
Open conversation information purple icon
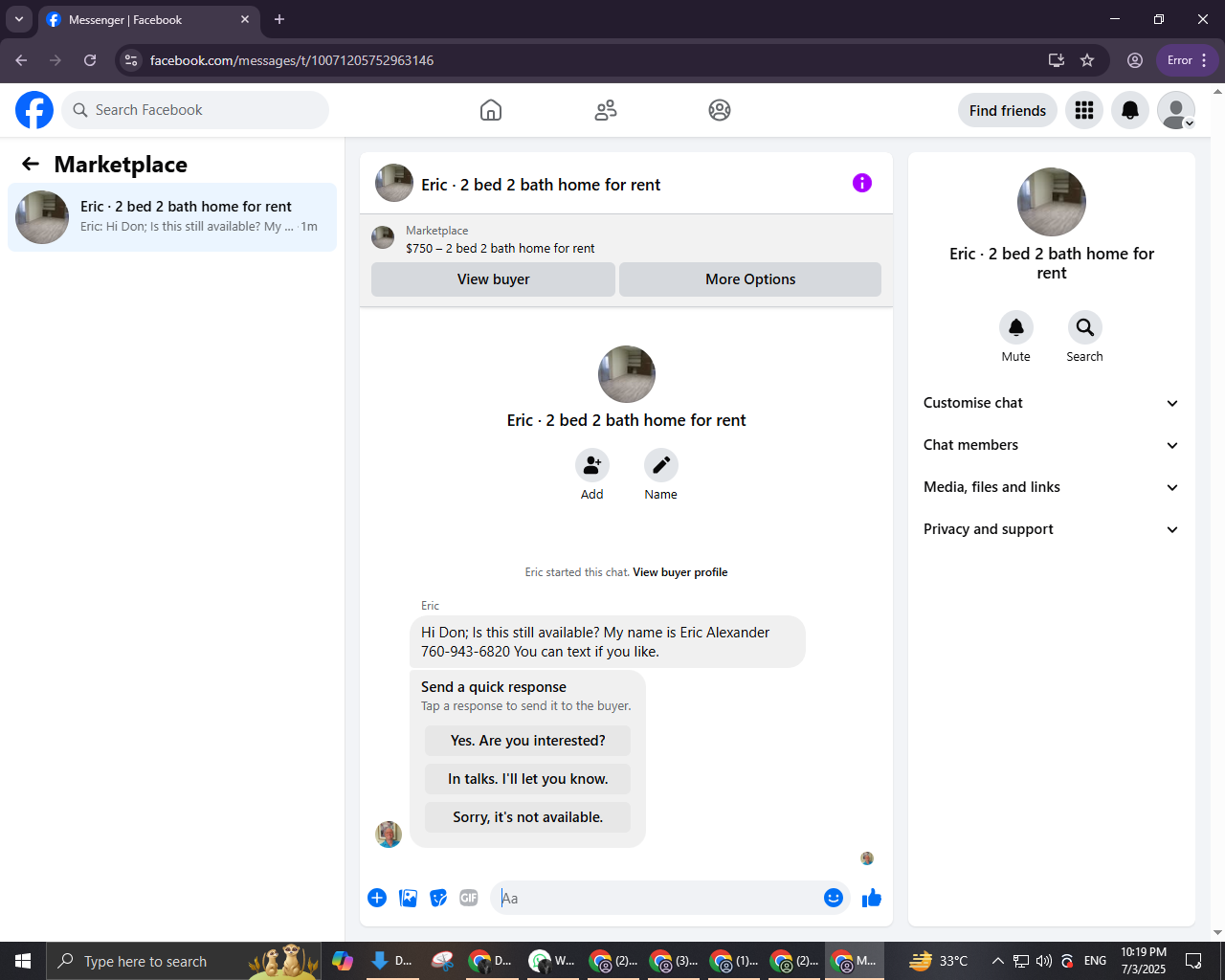tap(862, 183)
